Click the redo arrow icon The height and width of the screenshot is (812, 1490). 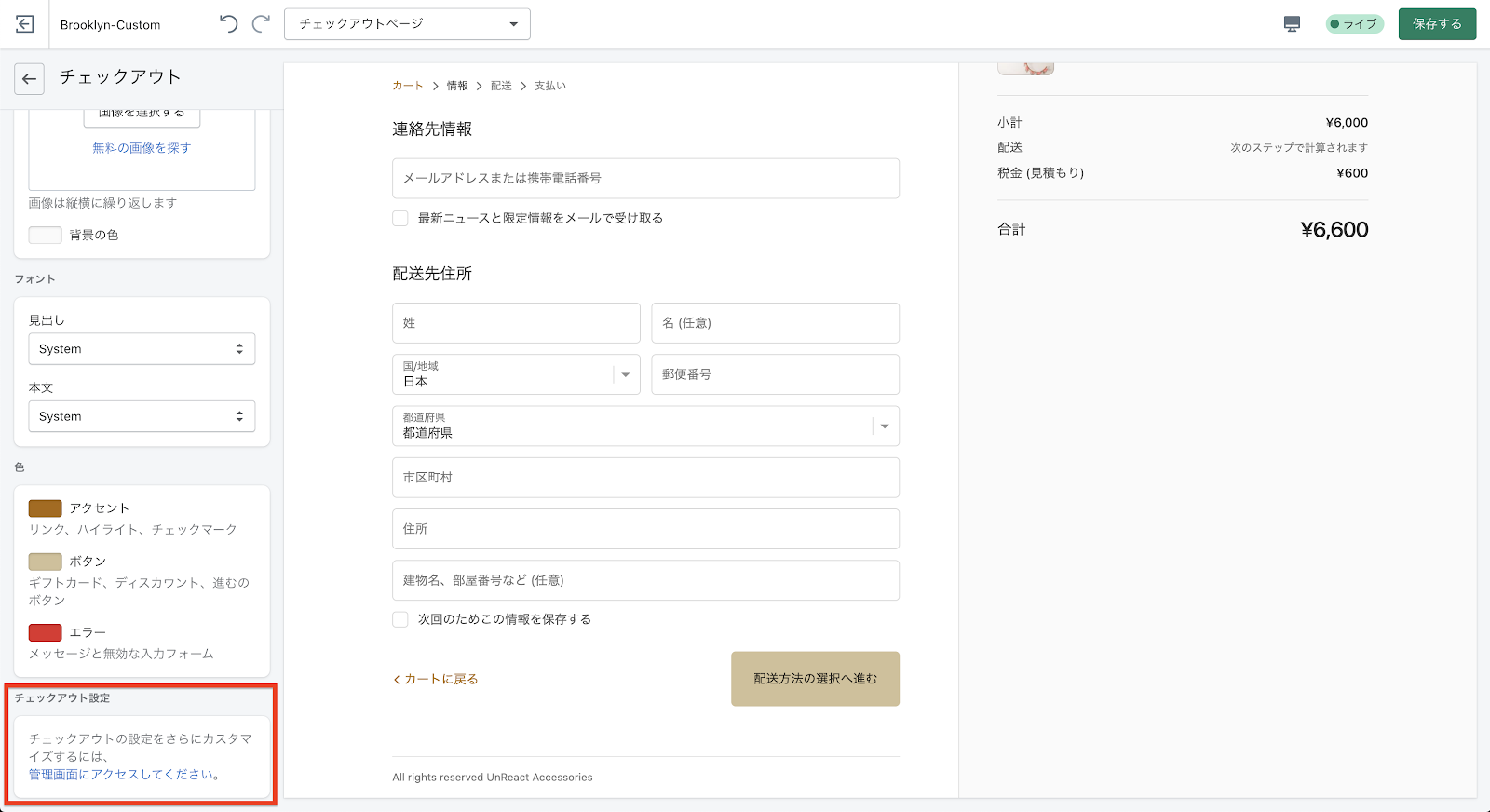[x=262, y=24]
